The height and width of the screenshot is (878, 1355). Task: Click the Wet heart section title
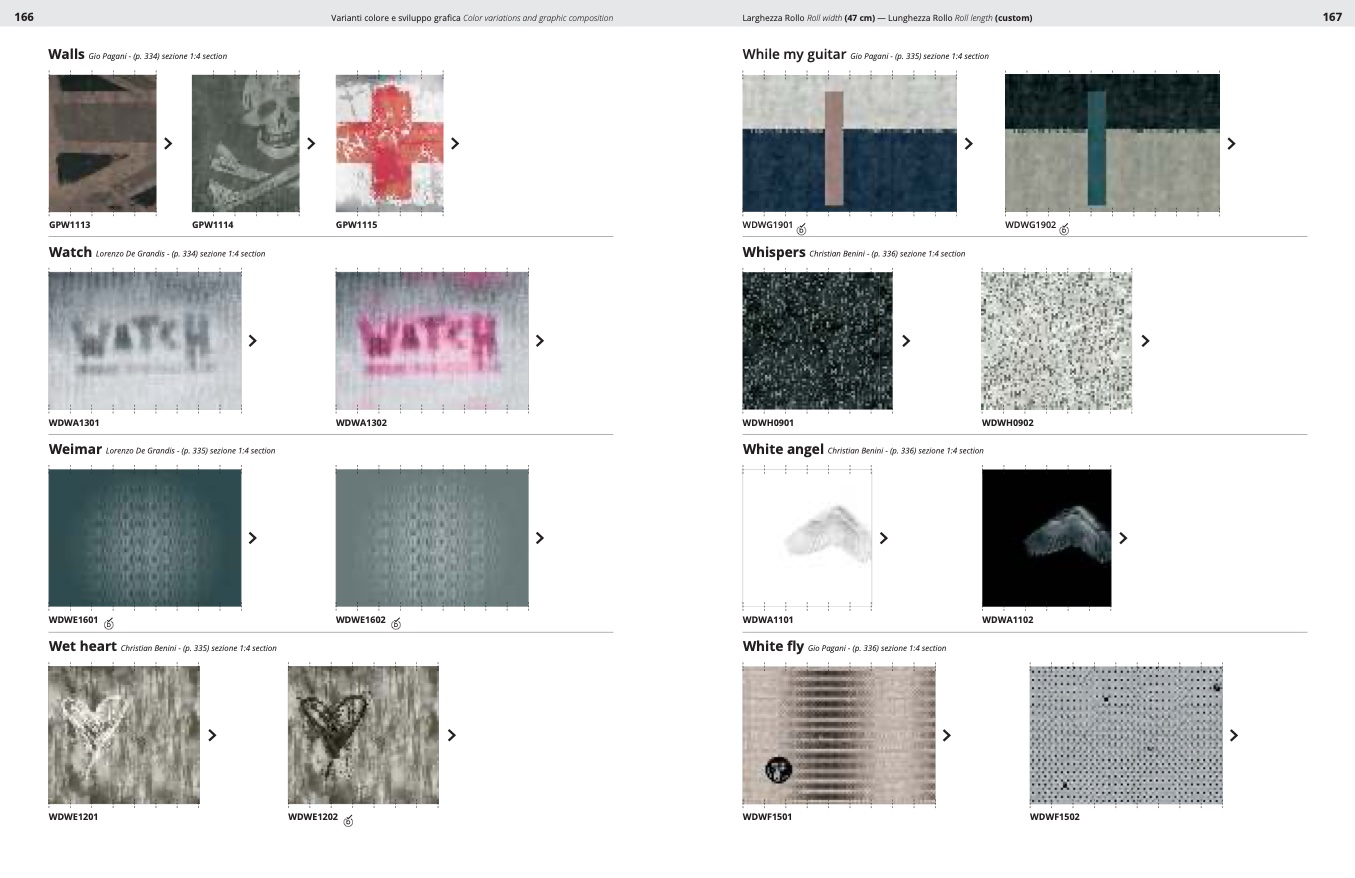coord(83,647)
